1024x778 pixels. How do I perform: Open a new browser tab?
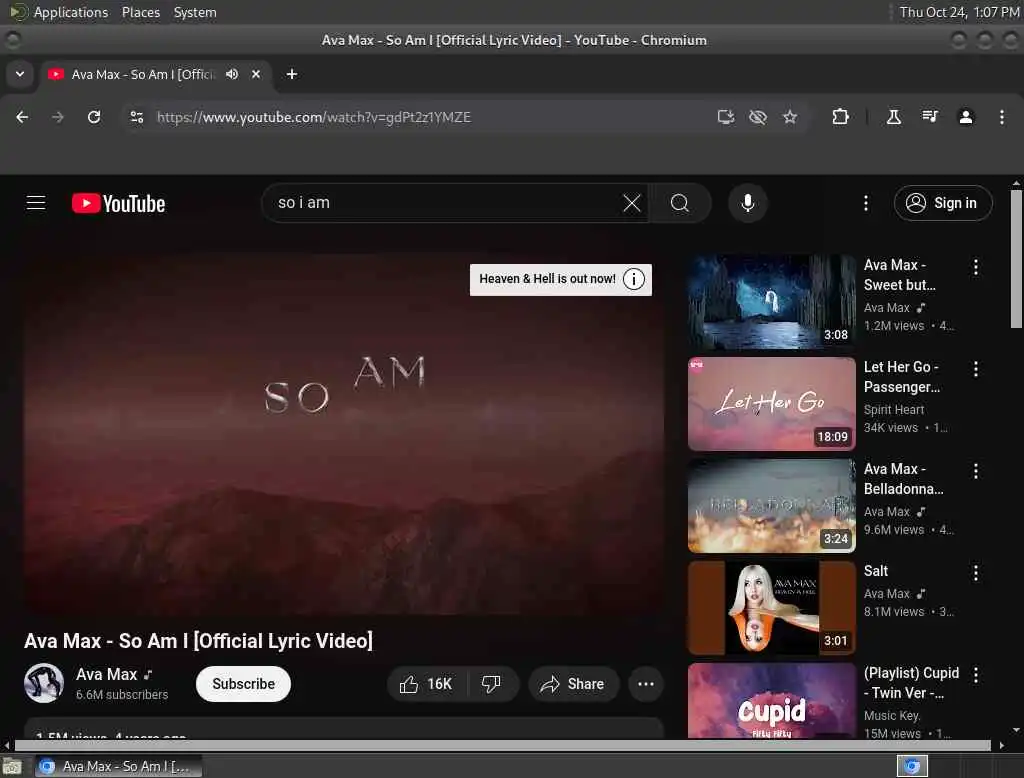(292, 74)
